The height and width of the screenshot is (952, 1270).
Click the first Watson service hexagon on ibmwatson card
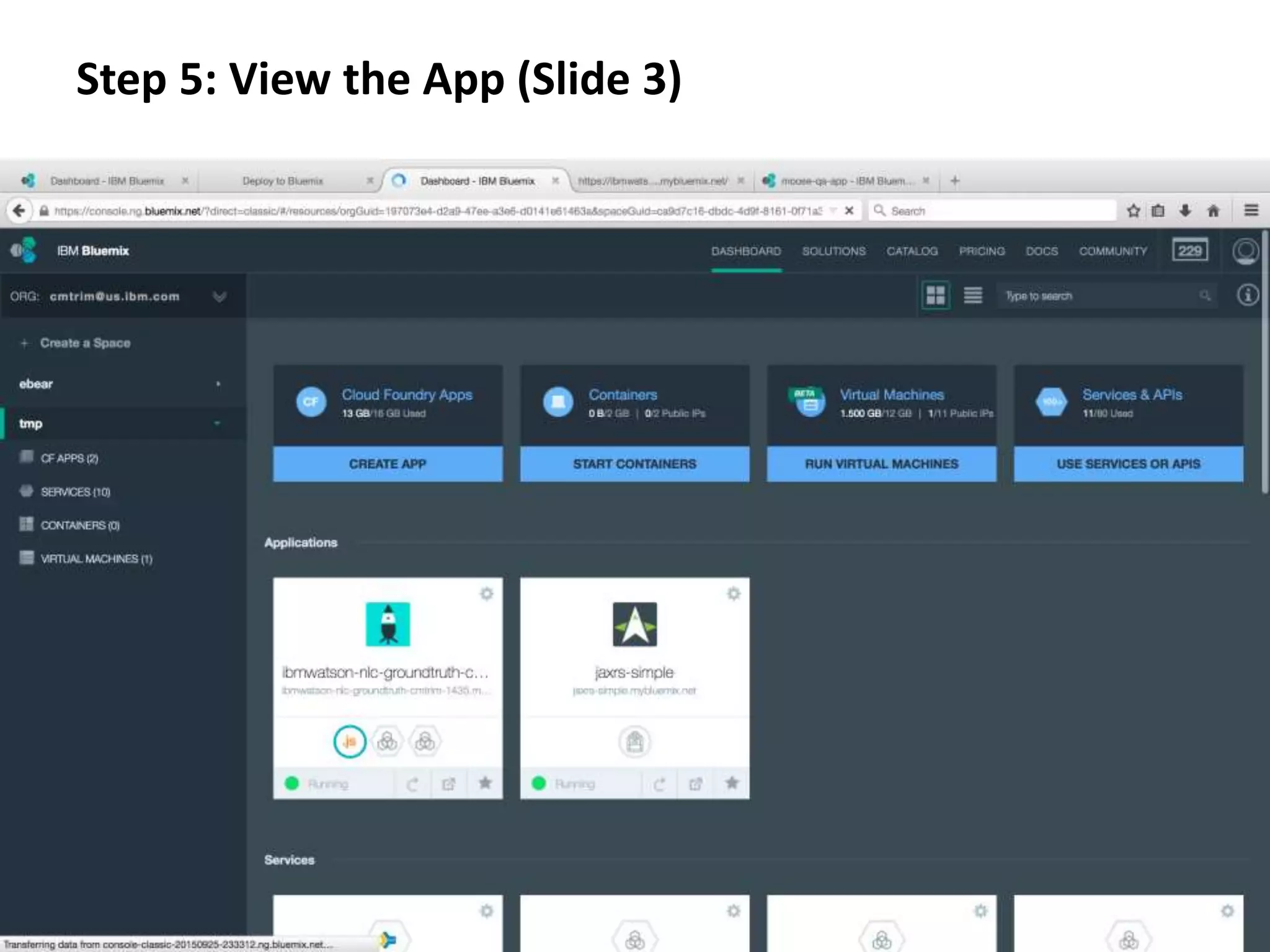[388, 741]
